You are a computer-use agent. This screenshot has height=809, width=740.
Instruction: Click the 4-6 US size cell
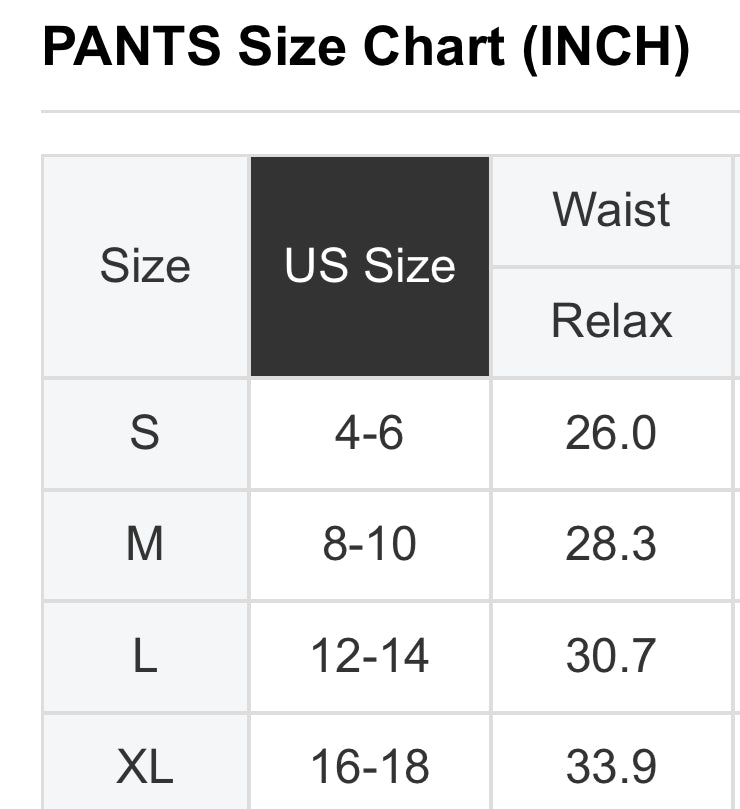coord(370,434)
